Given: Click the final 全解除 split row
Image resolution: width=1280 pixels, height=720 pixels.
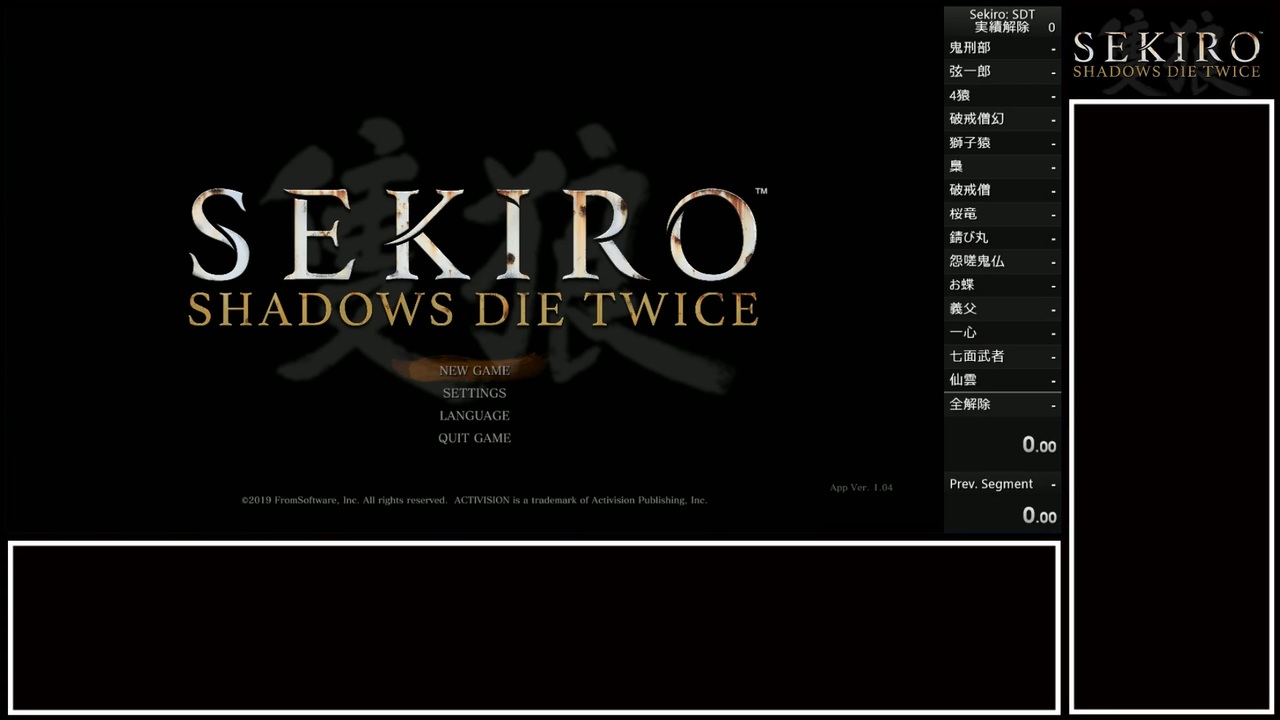Looking at the screenshot, I should (1002, 405).
